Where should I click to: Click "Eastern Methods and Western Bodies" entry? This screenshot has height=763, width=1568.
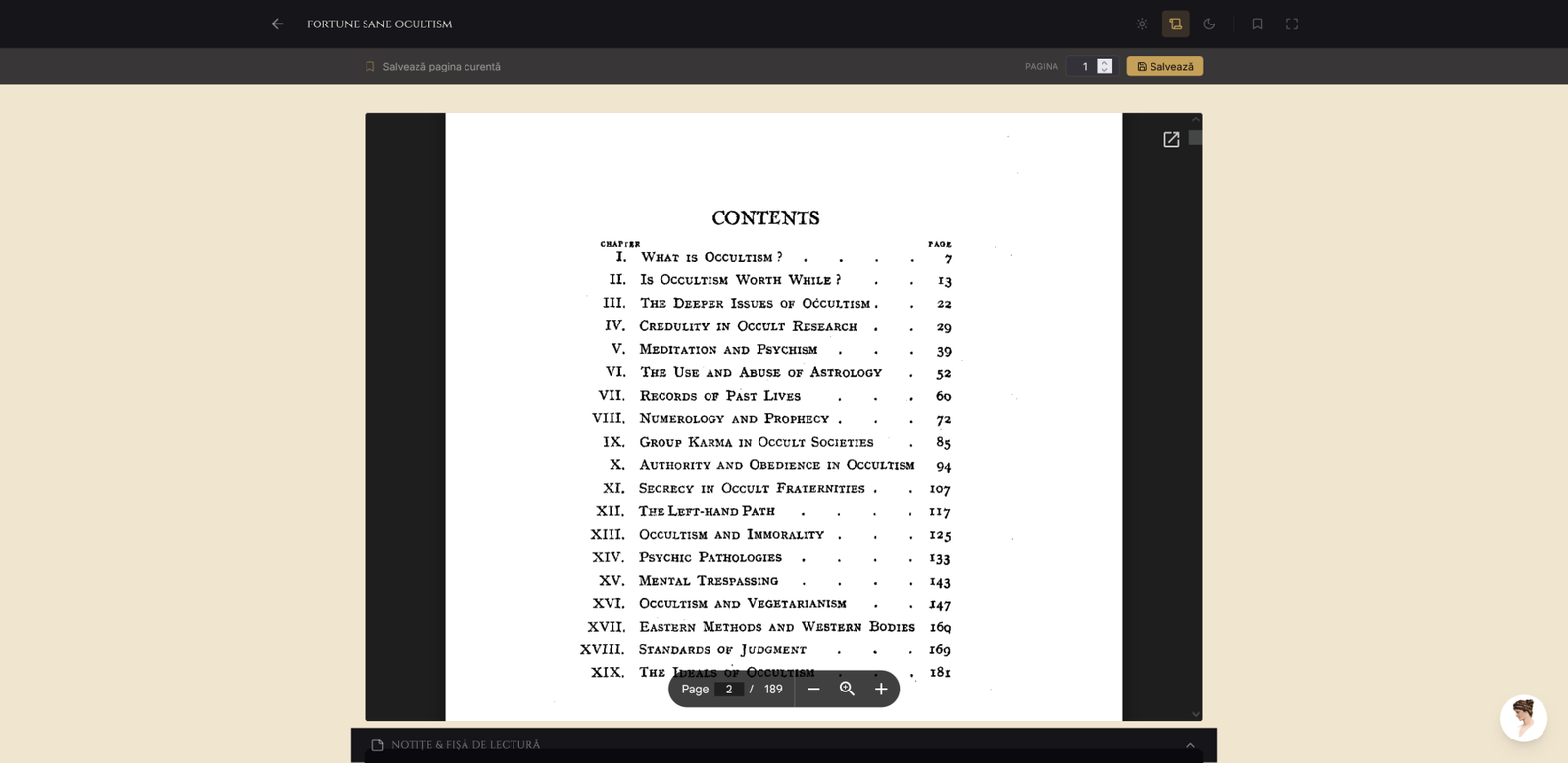click(x=777, y=627)
